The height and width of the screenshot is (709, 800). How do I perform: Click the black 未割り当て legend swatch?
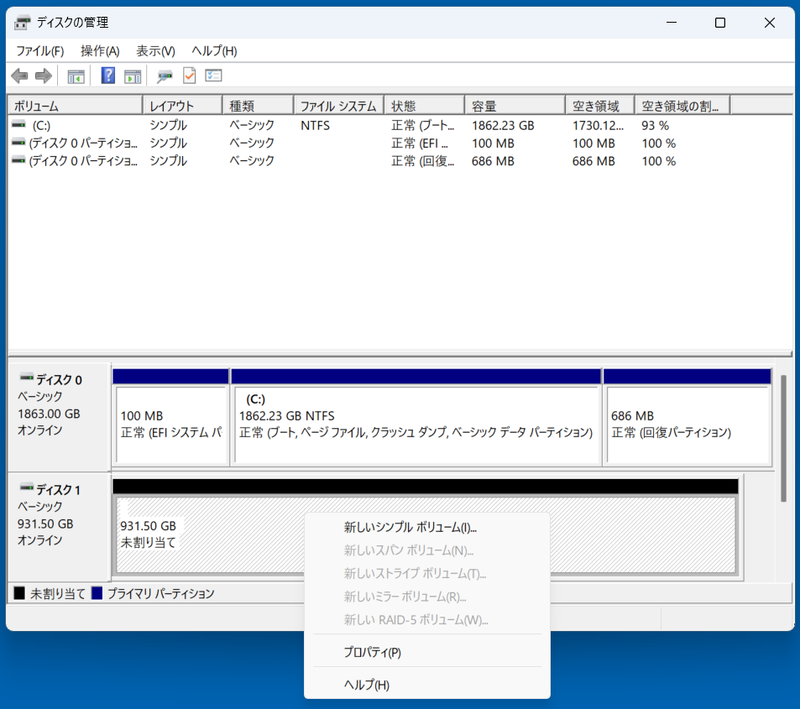[x=19, y=593]
